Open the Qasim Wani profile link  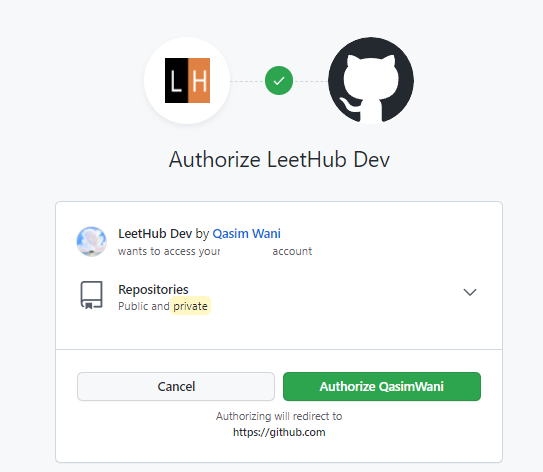(x=246, y=233)
